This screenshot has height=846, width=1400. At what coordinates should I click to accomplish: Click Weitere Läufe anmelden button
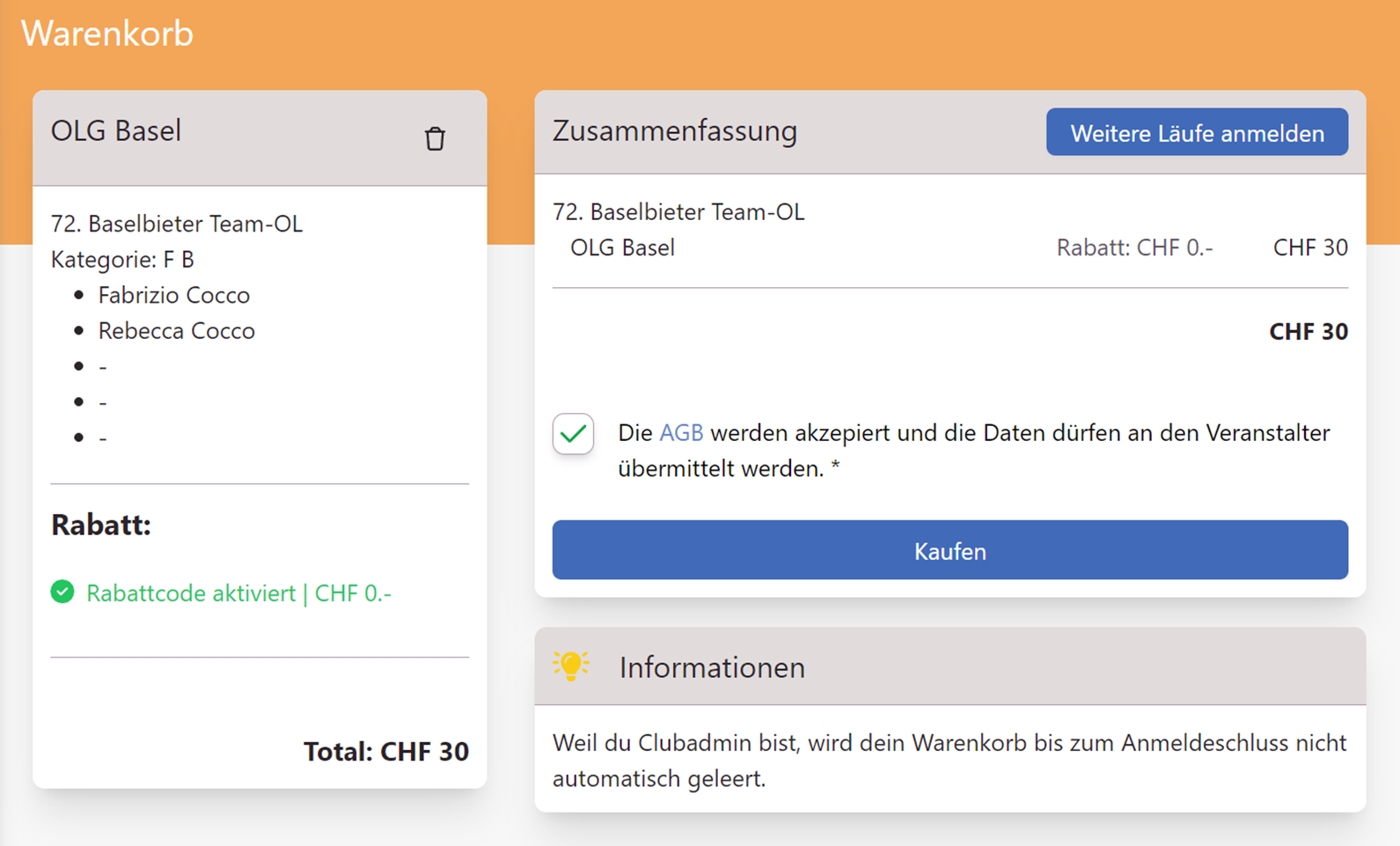(1197, 132)
